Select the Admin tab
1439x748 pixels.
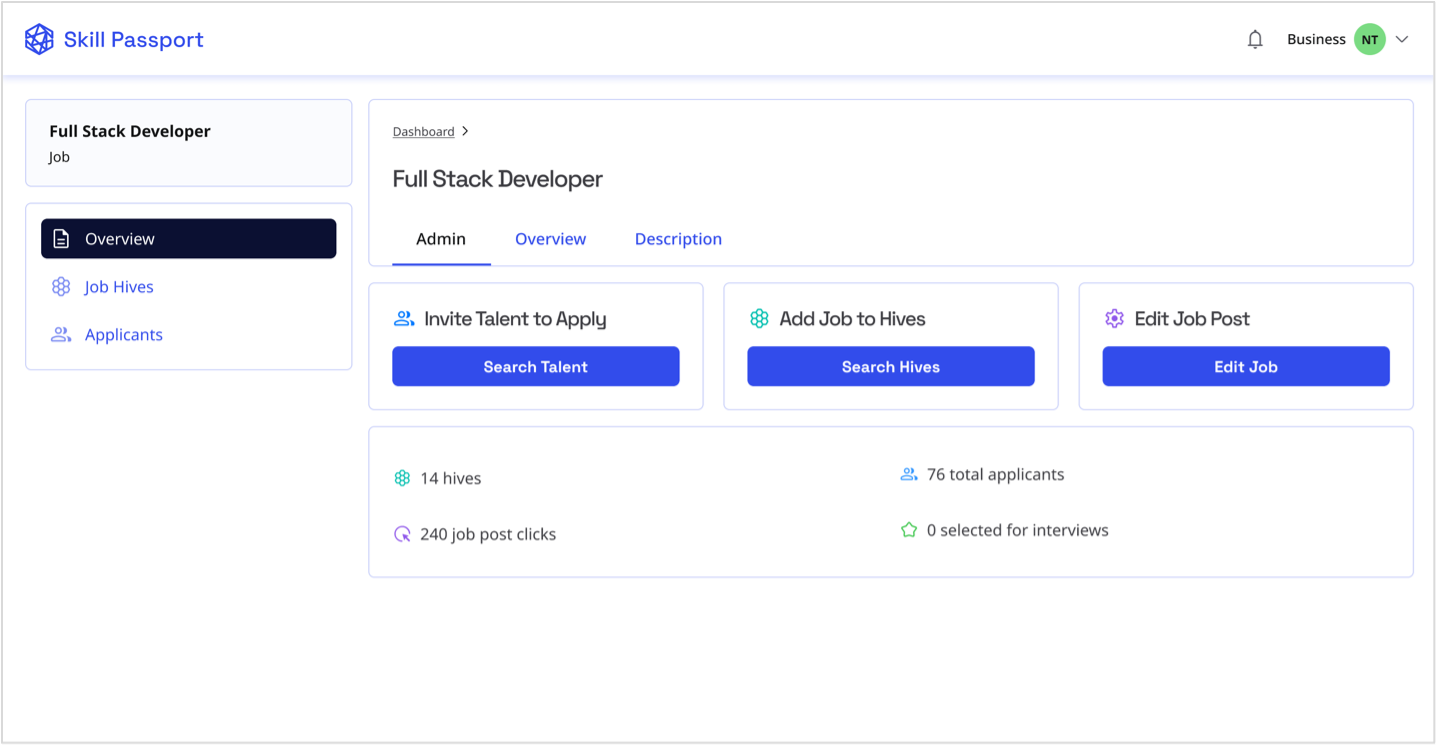coord(441,239)
